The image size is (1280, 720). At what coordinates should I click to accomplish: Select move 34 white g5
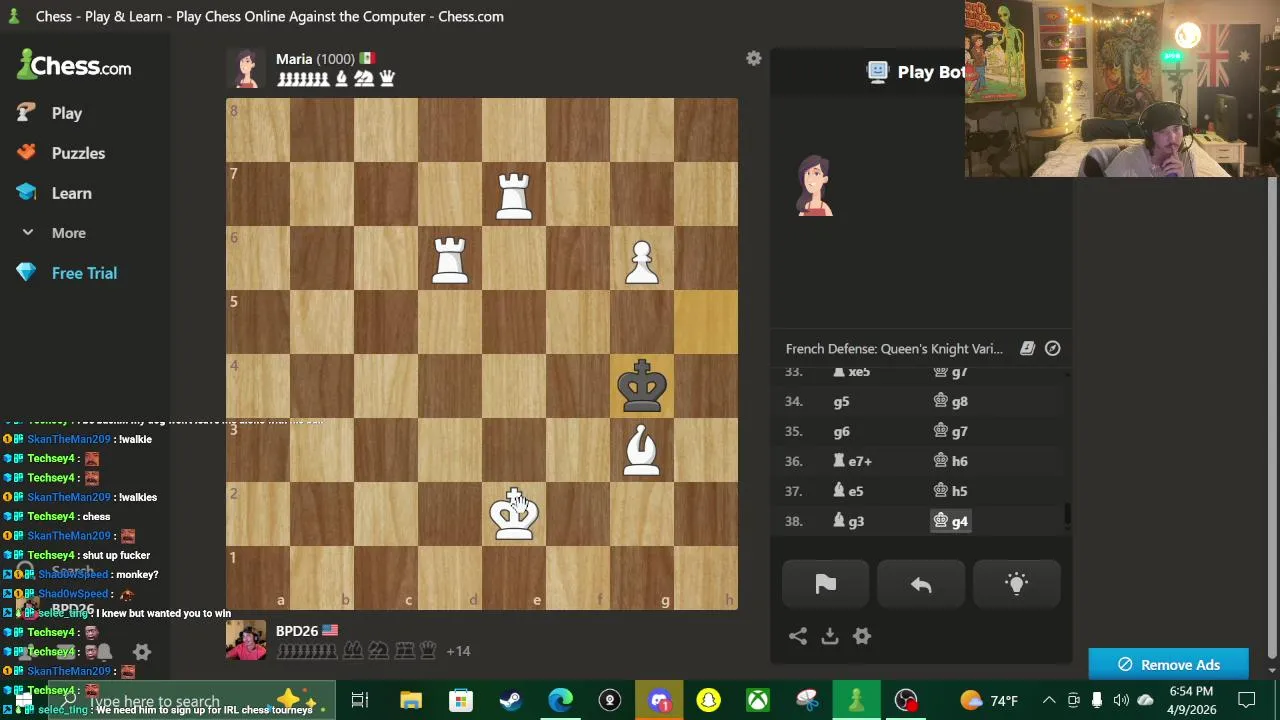[x=841, y=401]
